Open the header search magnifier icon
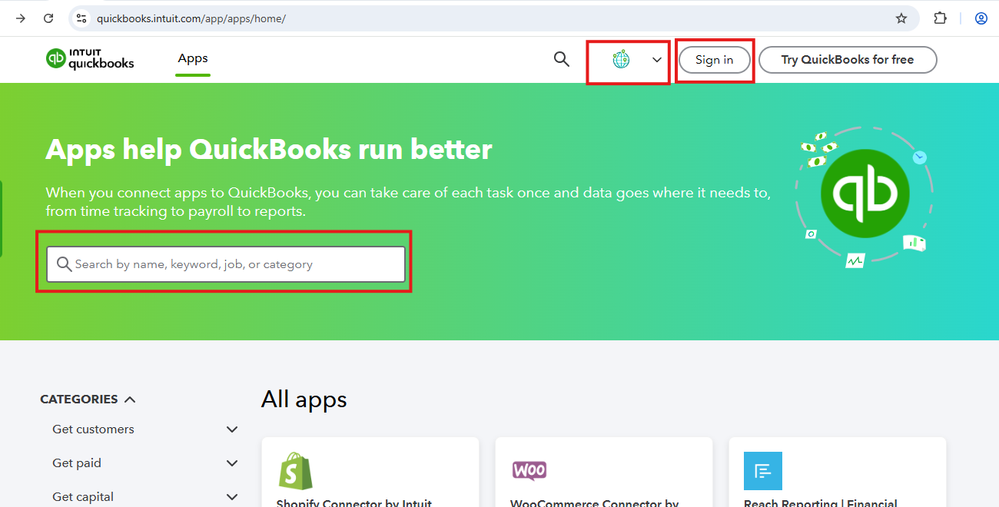 [561, 59]
